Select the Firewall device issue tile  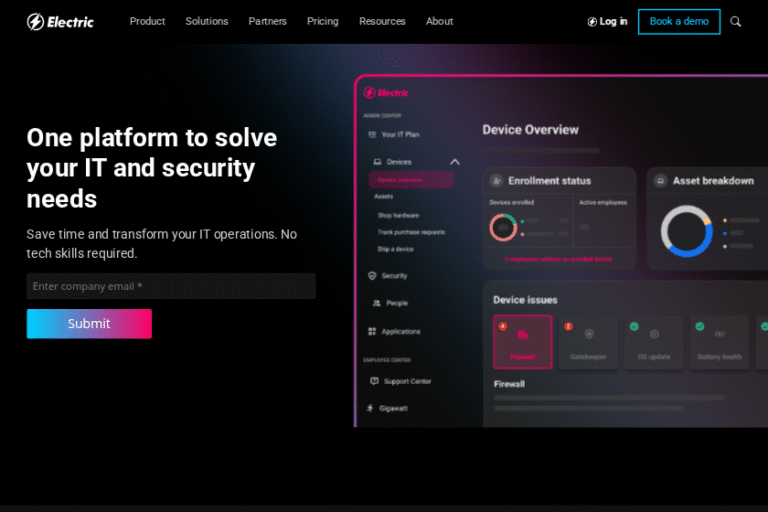click(x=522, y=342)
